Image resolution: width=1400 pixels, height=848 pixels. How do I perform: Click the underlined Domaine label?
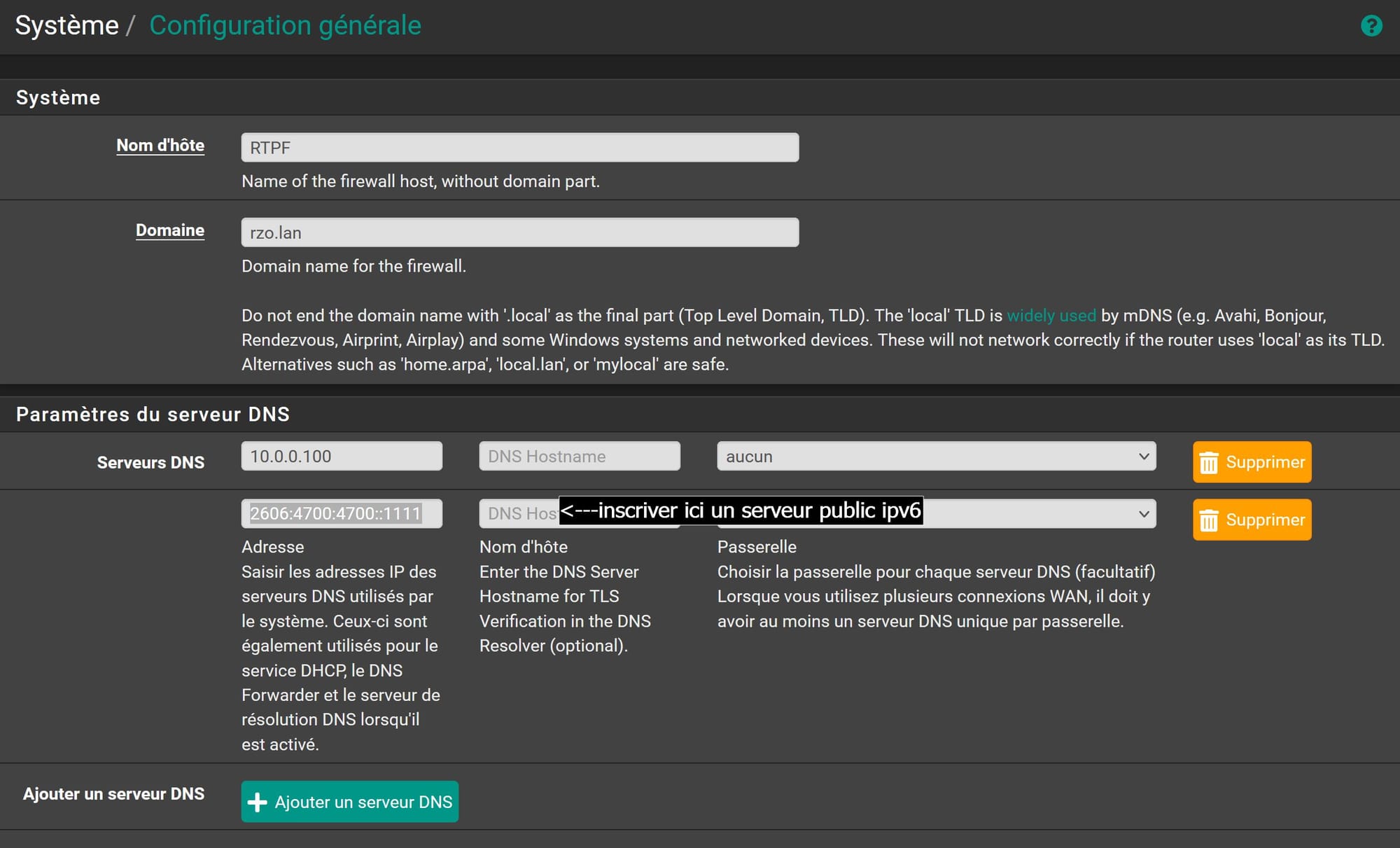[170, 230]
